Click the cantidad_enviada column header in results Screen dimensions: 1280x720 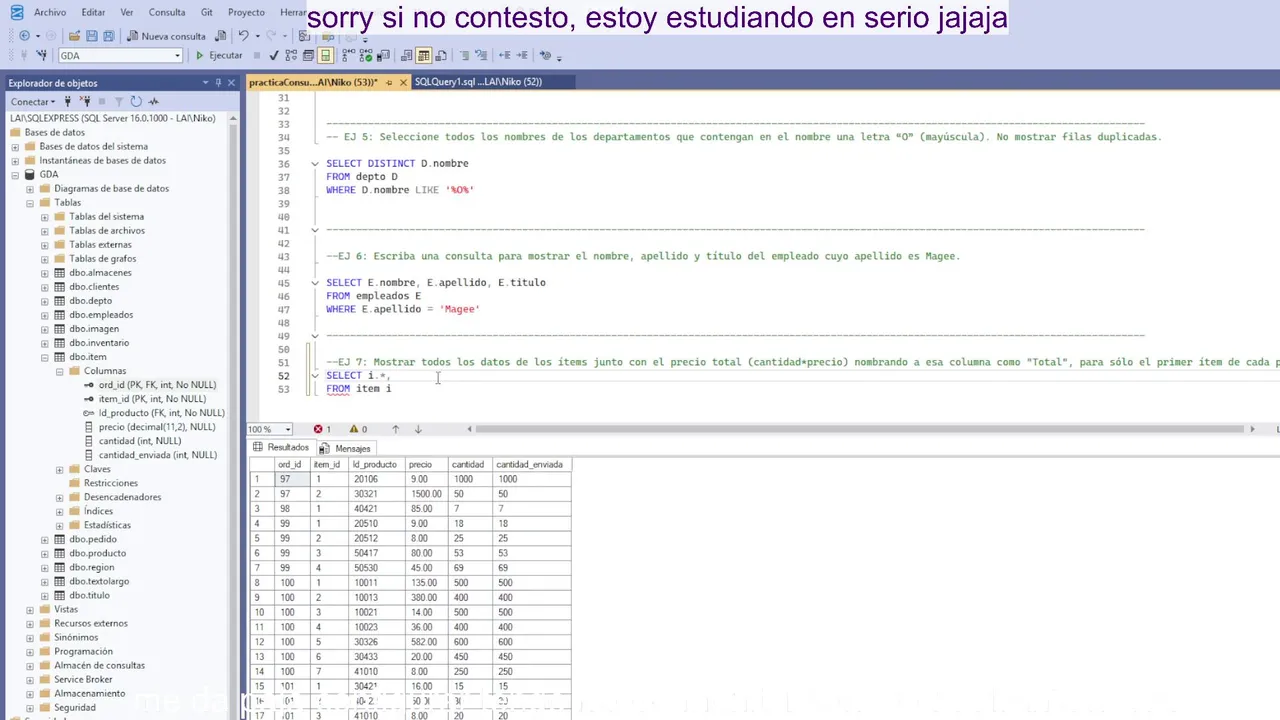[x=530, y=464]
